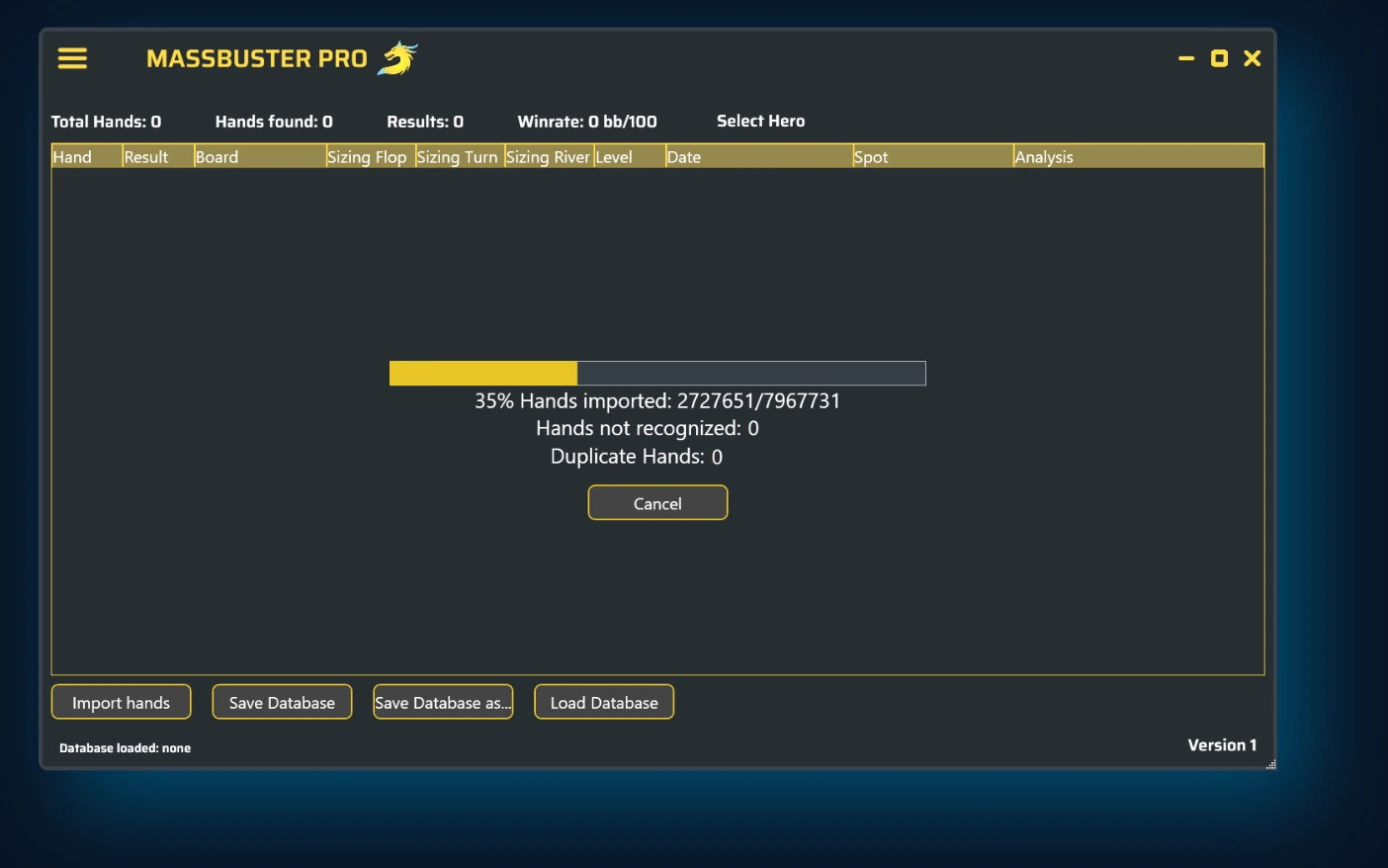Sort by Sizing Turn column header
The image size is (1388, 868).
[460, 156]
